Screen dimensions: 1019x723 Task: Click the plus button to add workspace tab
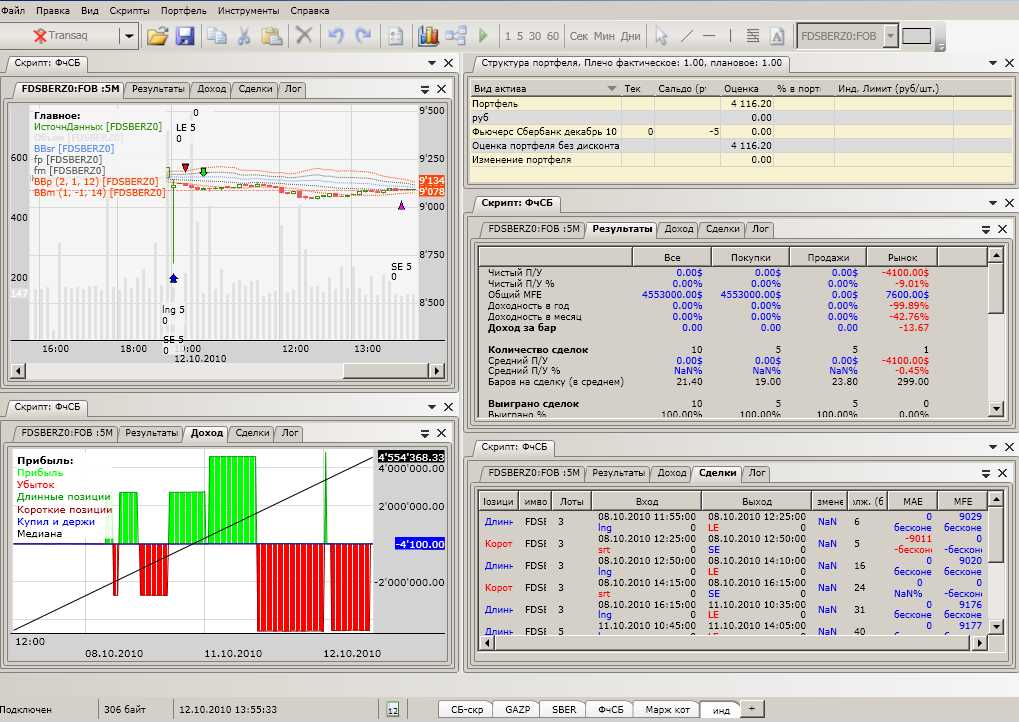click(750, 708)
